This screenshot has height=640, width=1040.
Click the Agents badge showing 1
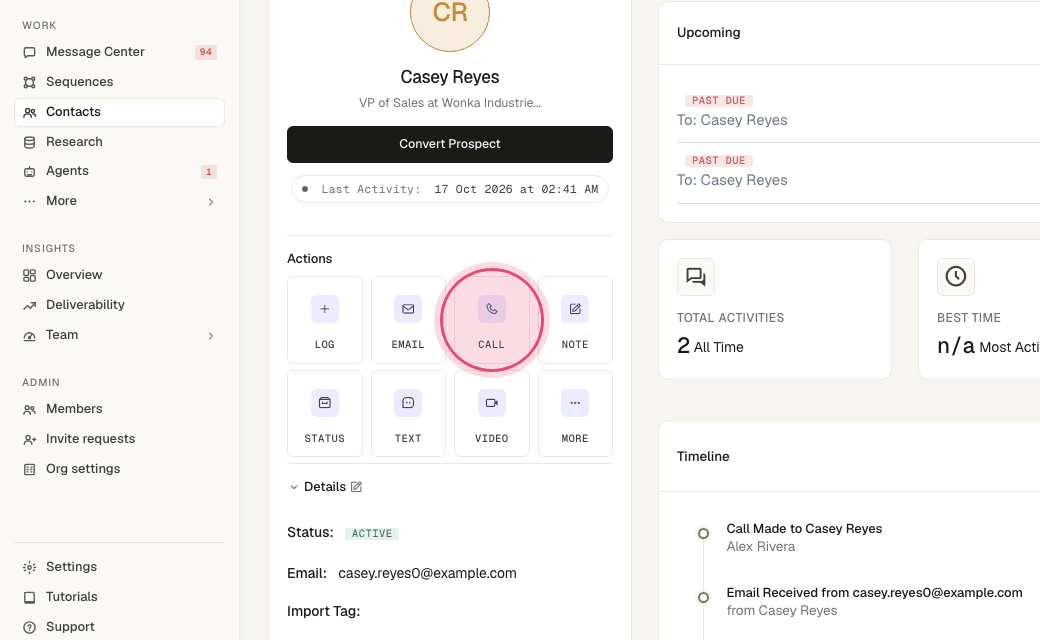coord(208,172)
